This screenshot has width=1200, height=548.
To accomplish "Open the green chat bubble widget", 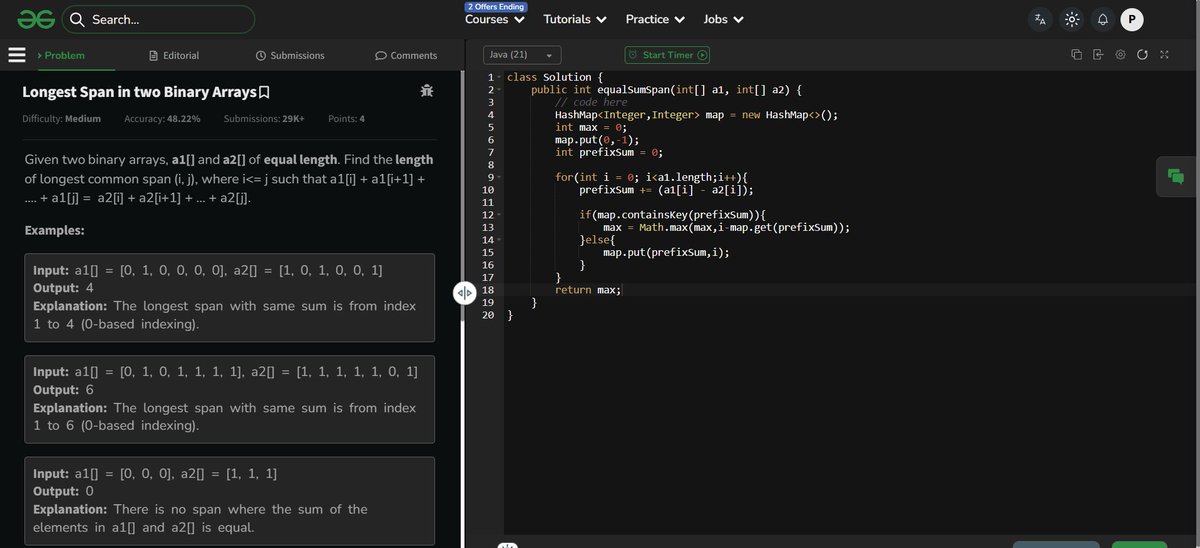I will (x=1177, y=176).
